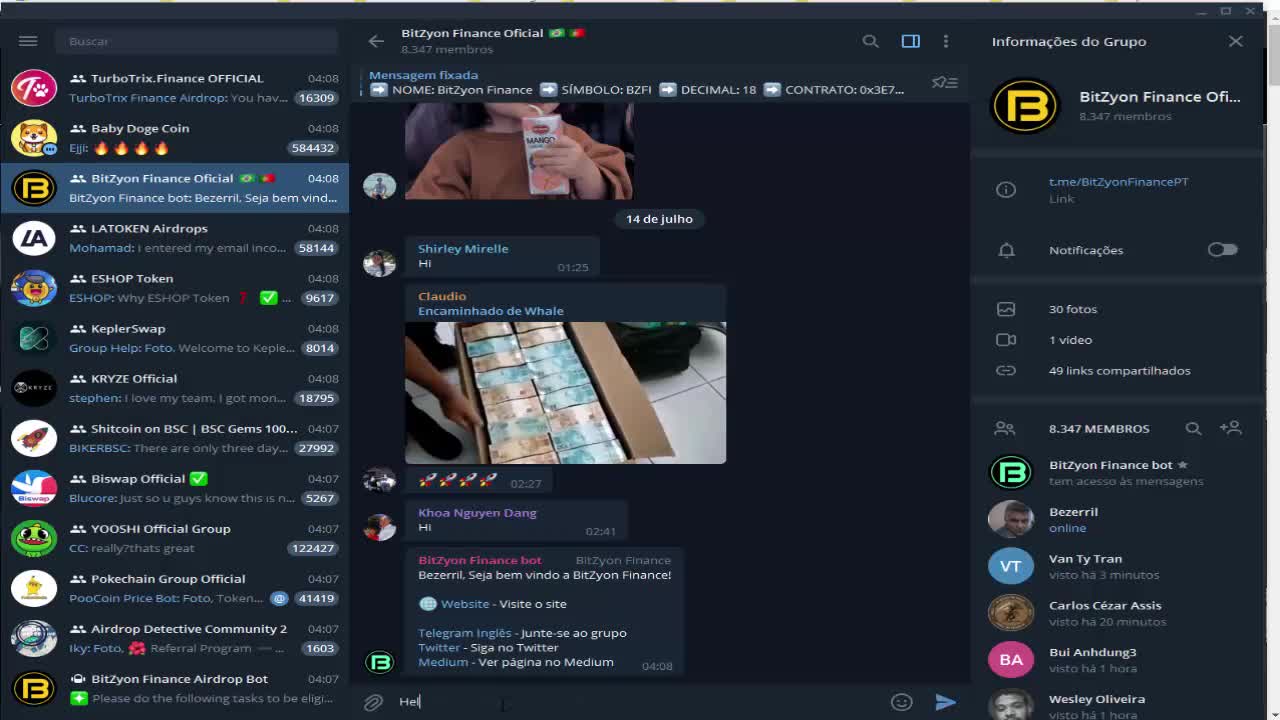Viewport: 1280px width, 720px height.
Task: Click Khoa Nguyen Dang sender name
Action: point(477,513)
